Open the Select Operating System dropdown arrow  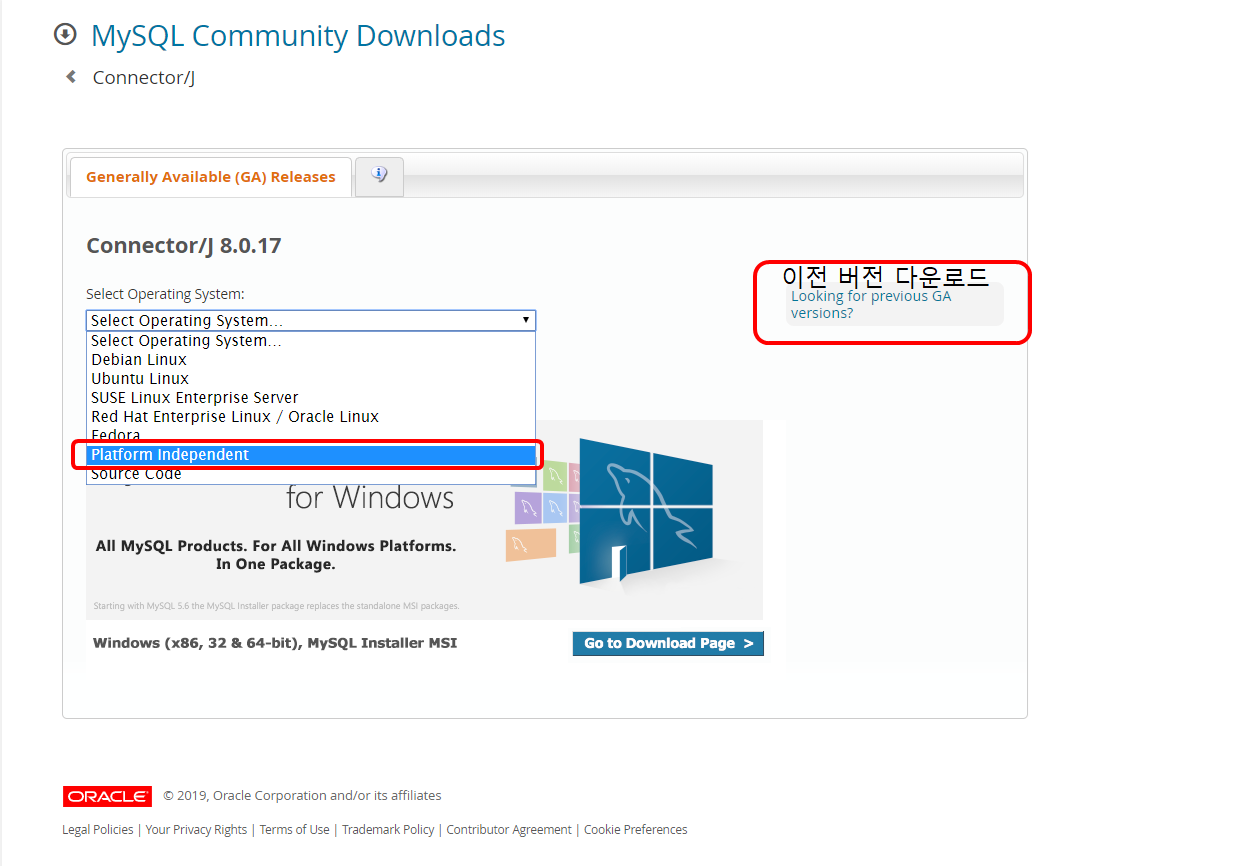[526, 320]
